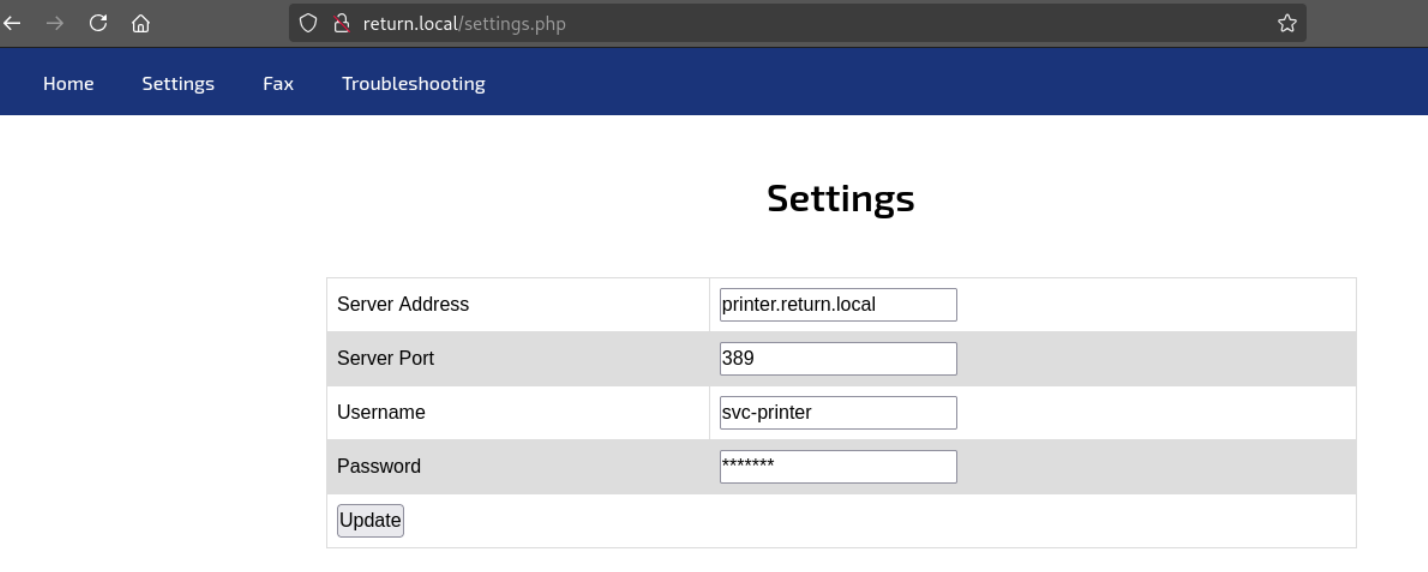This screenshot has height=572, width=1428.
Task: Click the Username field containing svc-printer
Action: point(838,413)
